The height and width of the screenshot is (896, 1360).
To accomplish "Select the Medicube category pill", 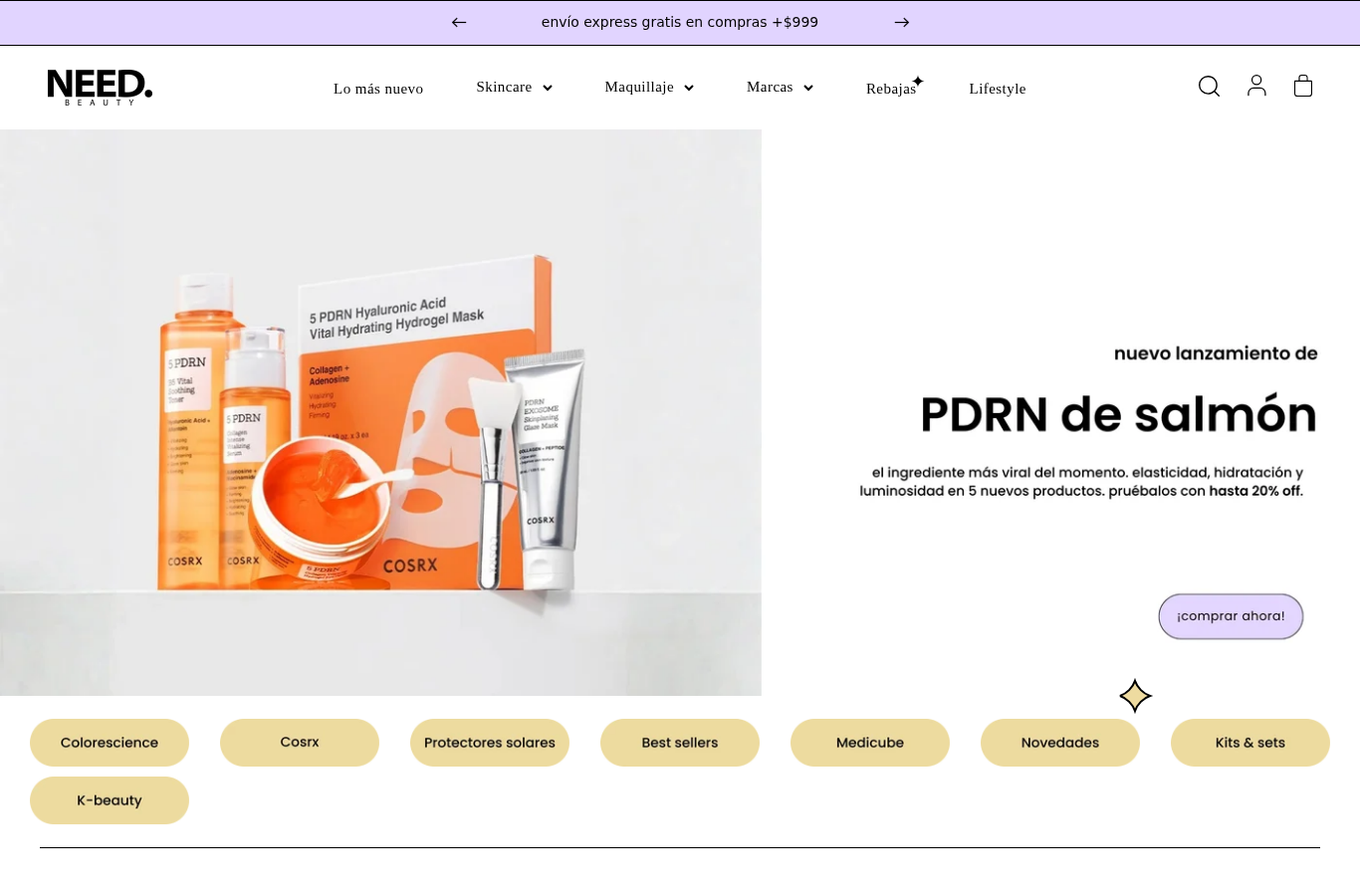I will click(x=870, y=743).
